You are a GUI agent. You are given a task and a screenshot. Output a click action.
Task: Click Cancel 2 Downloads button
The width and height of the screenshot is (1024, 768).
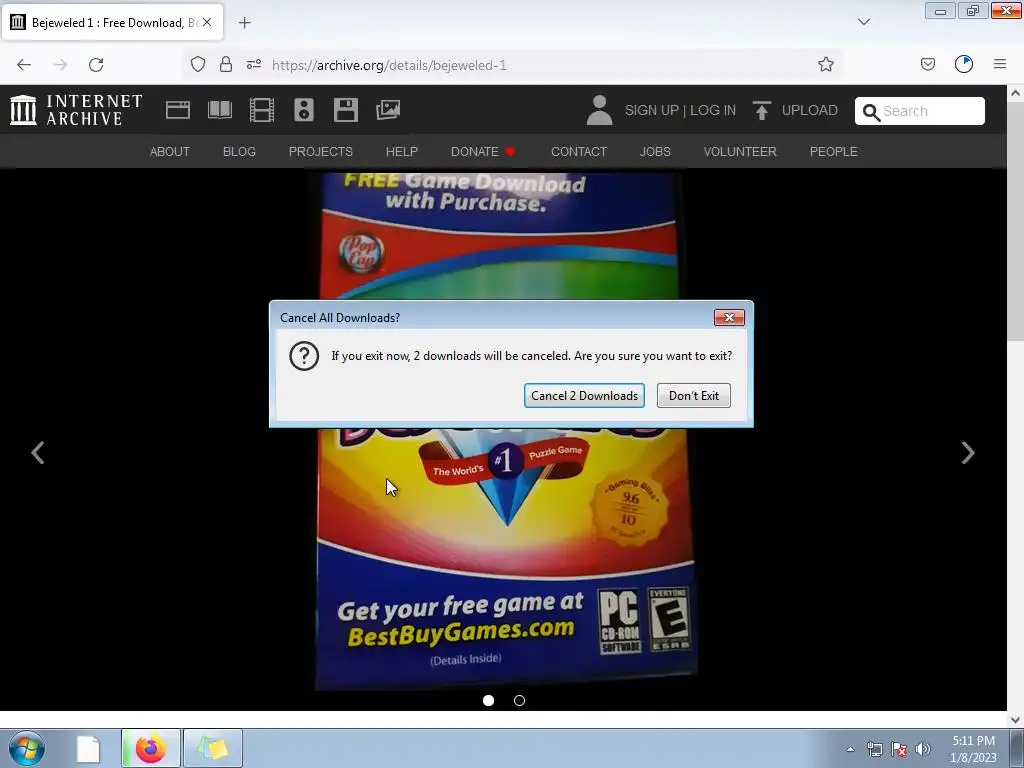[x=584, y=396]
